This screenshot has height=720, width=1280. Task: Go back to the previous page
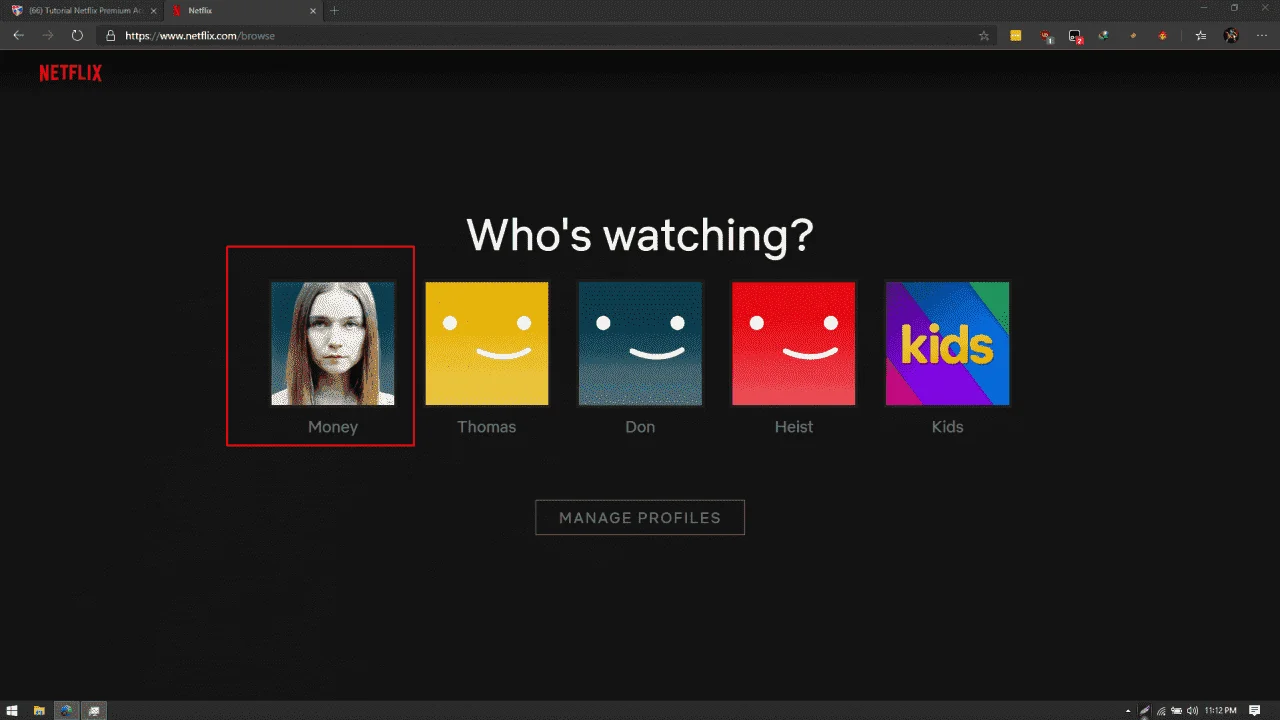[x=19, y=35]
